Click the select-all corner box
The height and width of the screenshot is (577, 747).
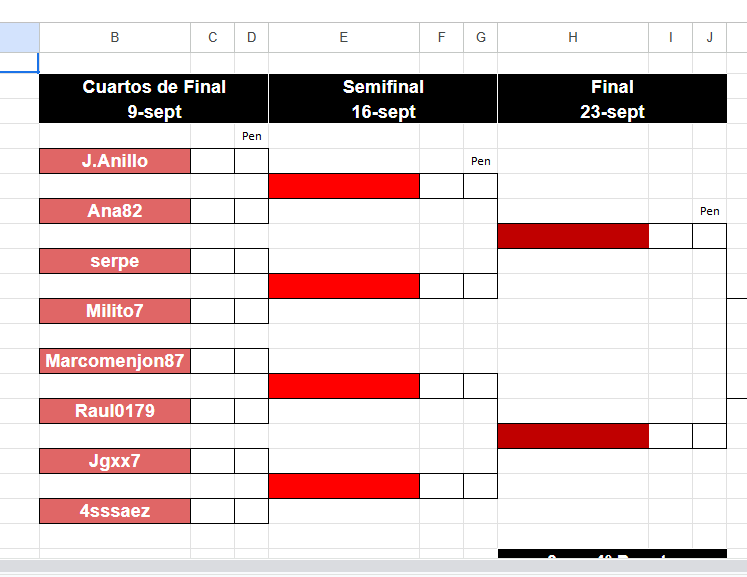pyautogui.click(x=20, y=37)
